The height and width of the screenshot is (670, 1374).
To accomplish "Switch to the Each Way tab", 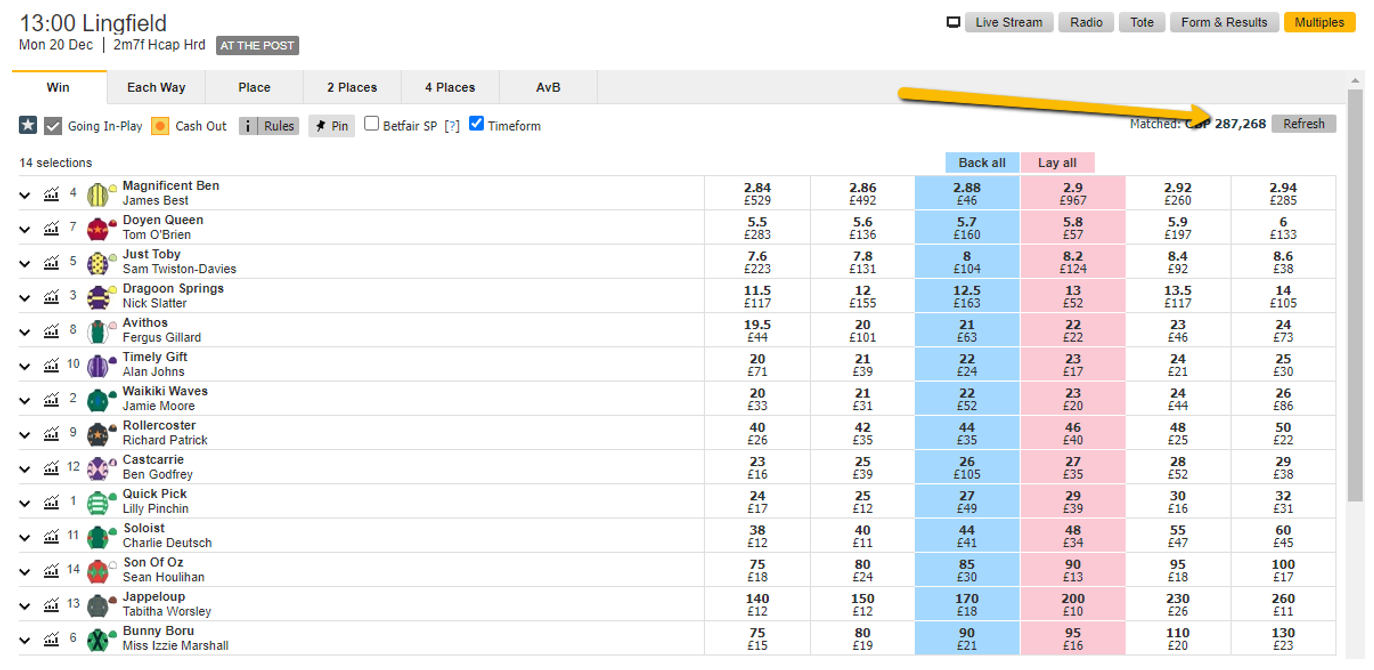I will [x=156, y=87].
